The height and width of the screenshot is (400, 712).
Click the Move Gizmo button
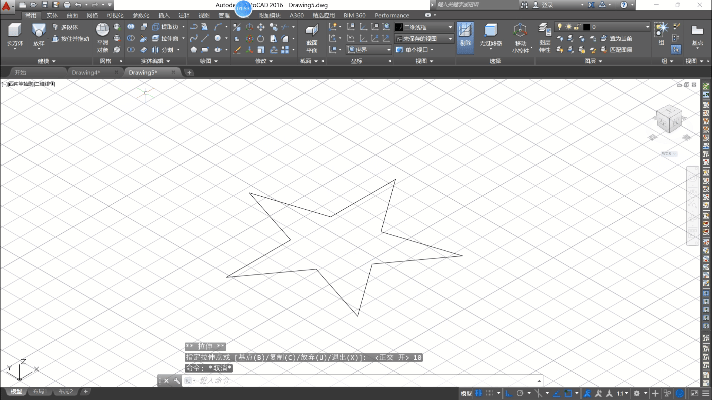pyautogui.click(x=520, y=38)
